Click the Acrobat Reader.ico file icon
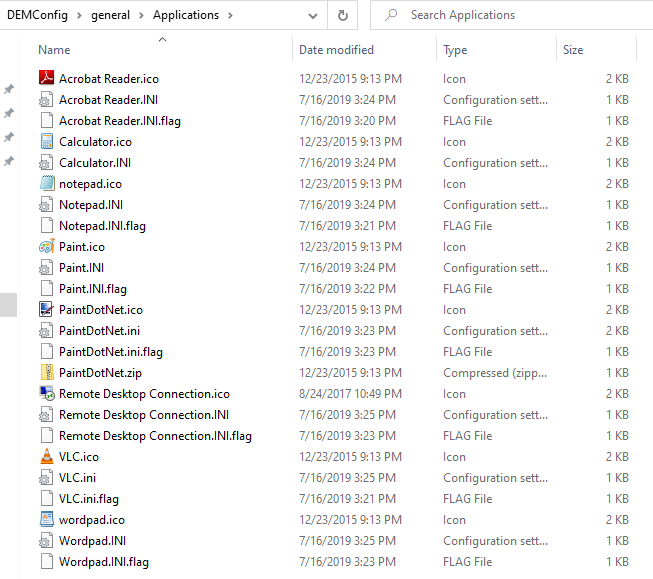 click(46, 79)
